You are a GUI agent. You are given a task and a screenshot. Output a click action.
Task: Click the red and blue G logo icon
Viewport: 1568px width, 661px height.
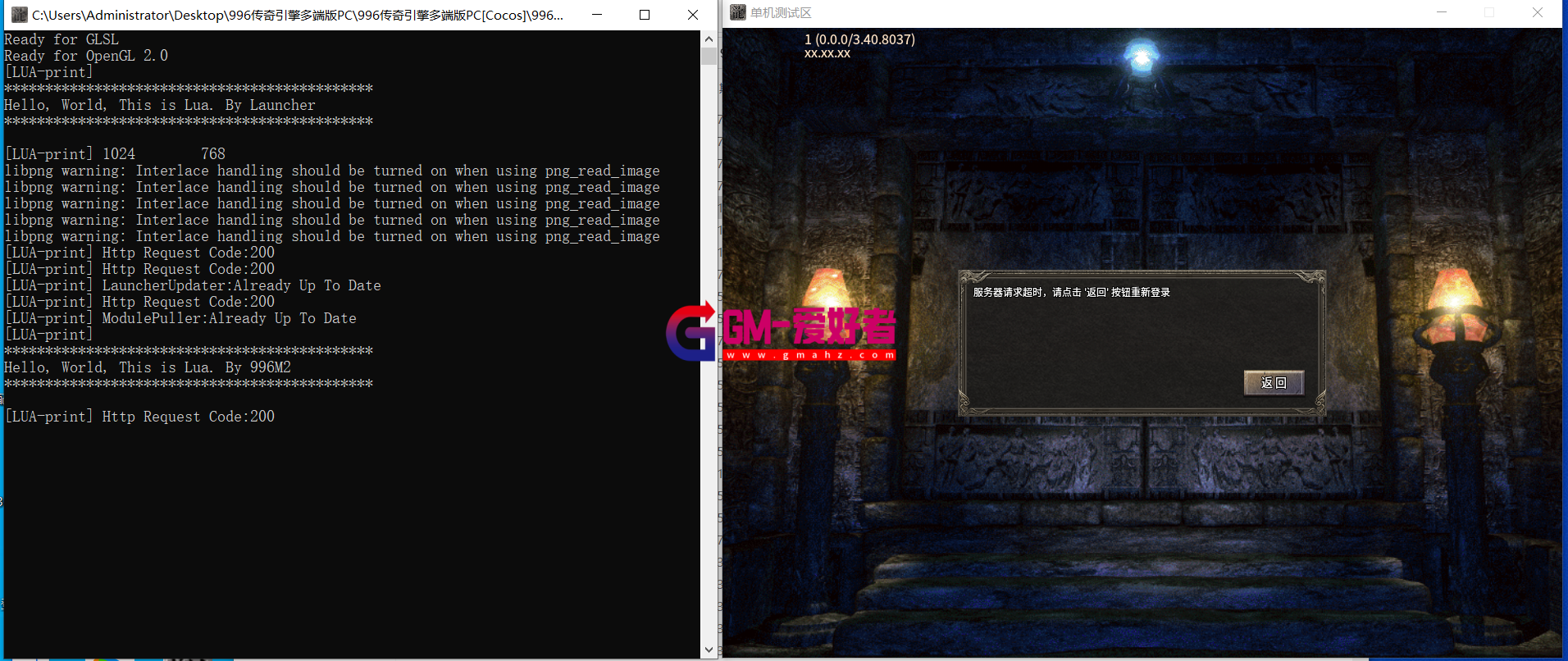(x=691, y=332)
